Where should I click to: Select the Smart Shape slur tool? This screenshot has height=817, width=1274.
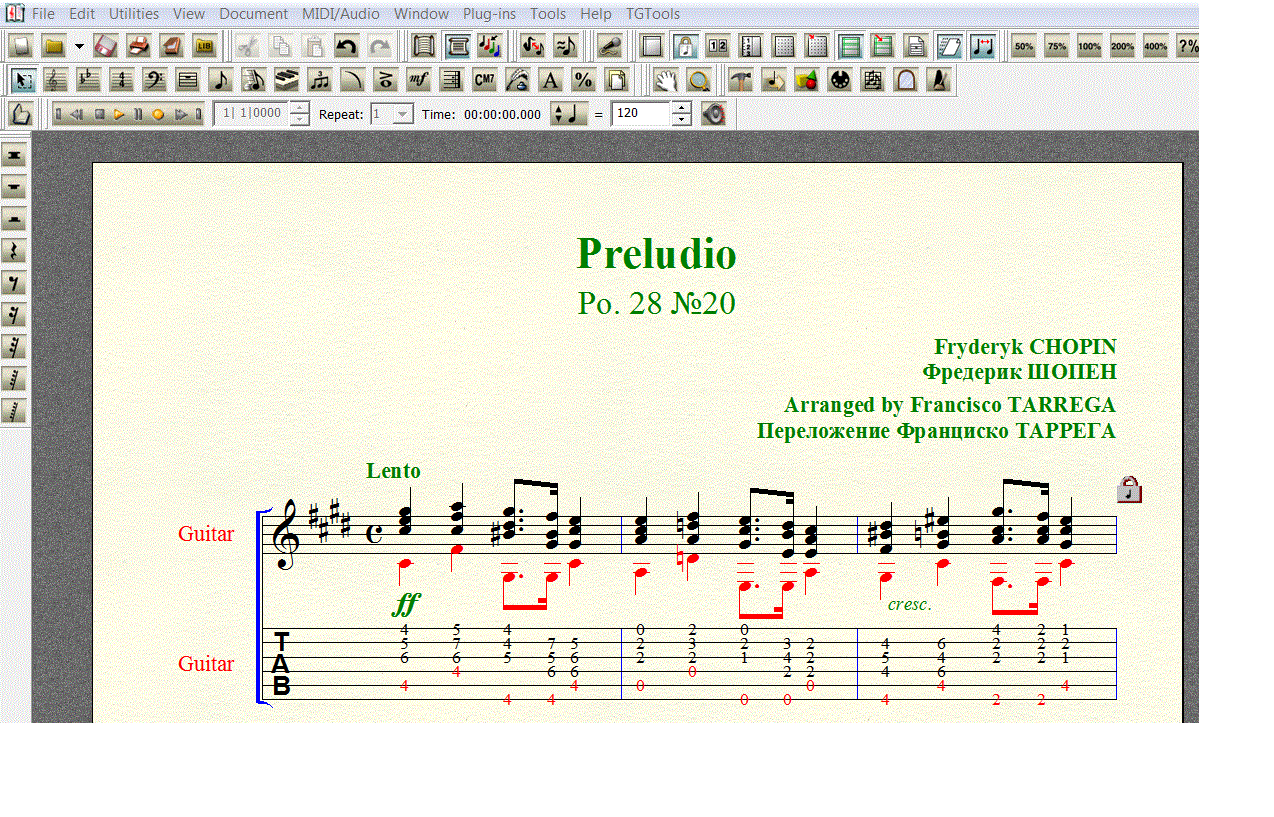click(x=353, y=80)
